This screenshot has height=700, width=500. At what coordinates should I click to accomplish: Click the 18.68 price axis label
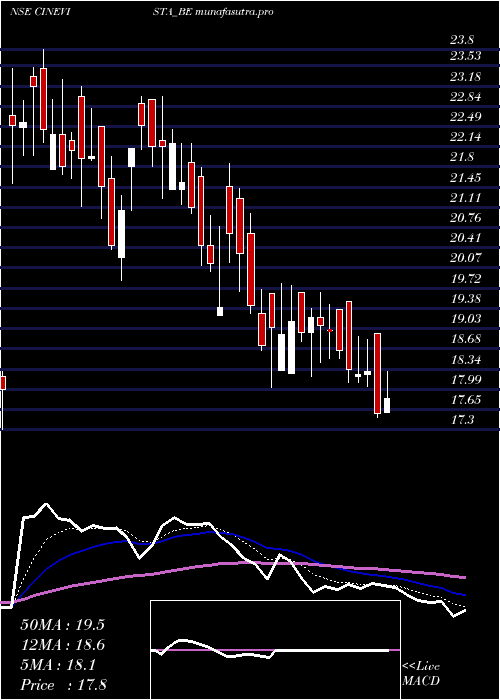465,339
